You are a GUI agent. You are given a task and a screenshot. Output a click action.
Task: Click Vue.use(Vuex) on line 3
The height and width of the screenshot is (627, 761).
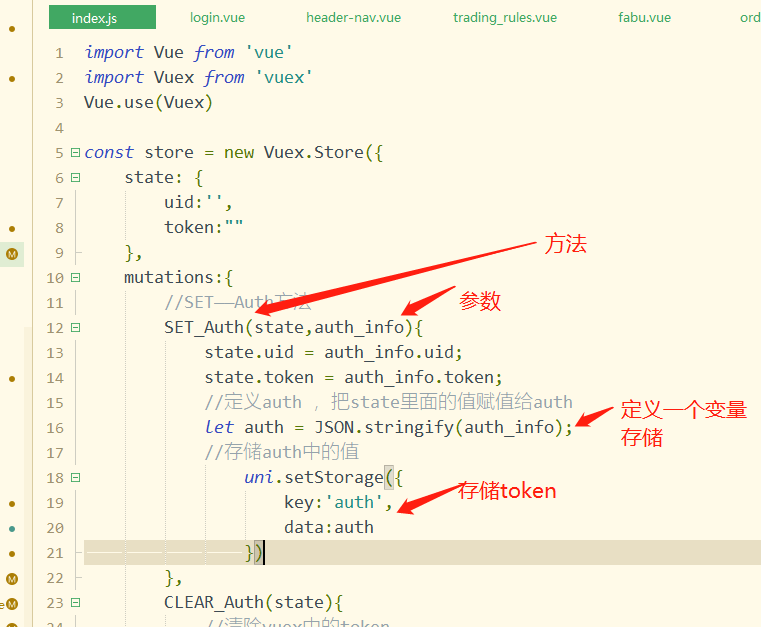coord(148,102)
